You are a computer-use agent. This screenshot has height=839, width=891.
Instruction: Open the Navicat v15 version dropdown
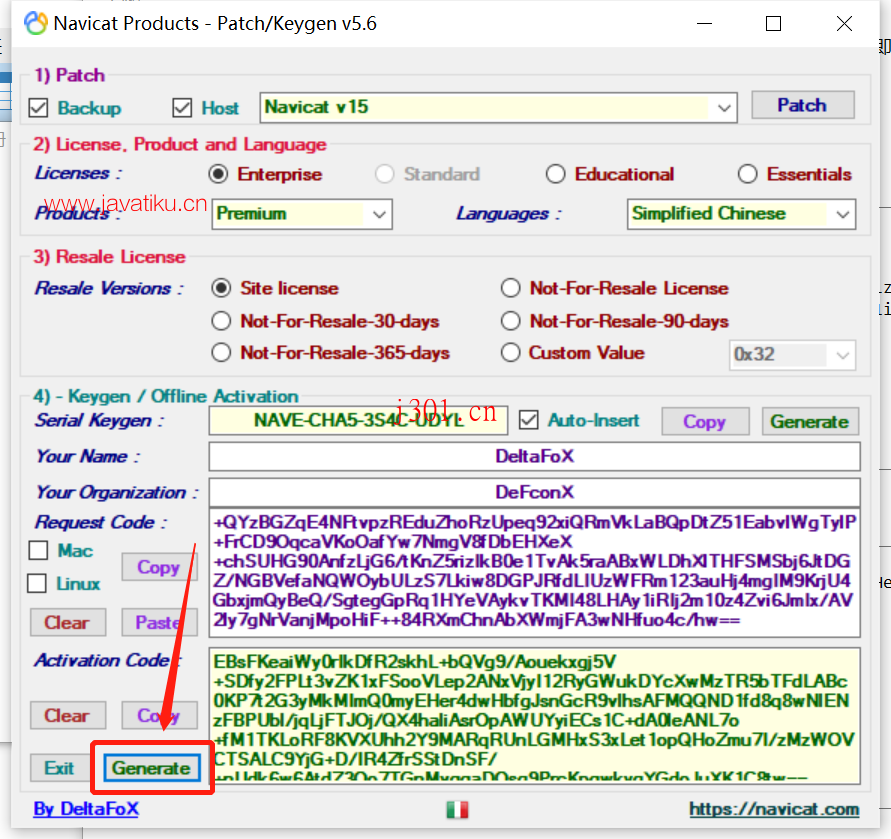498,107
